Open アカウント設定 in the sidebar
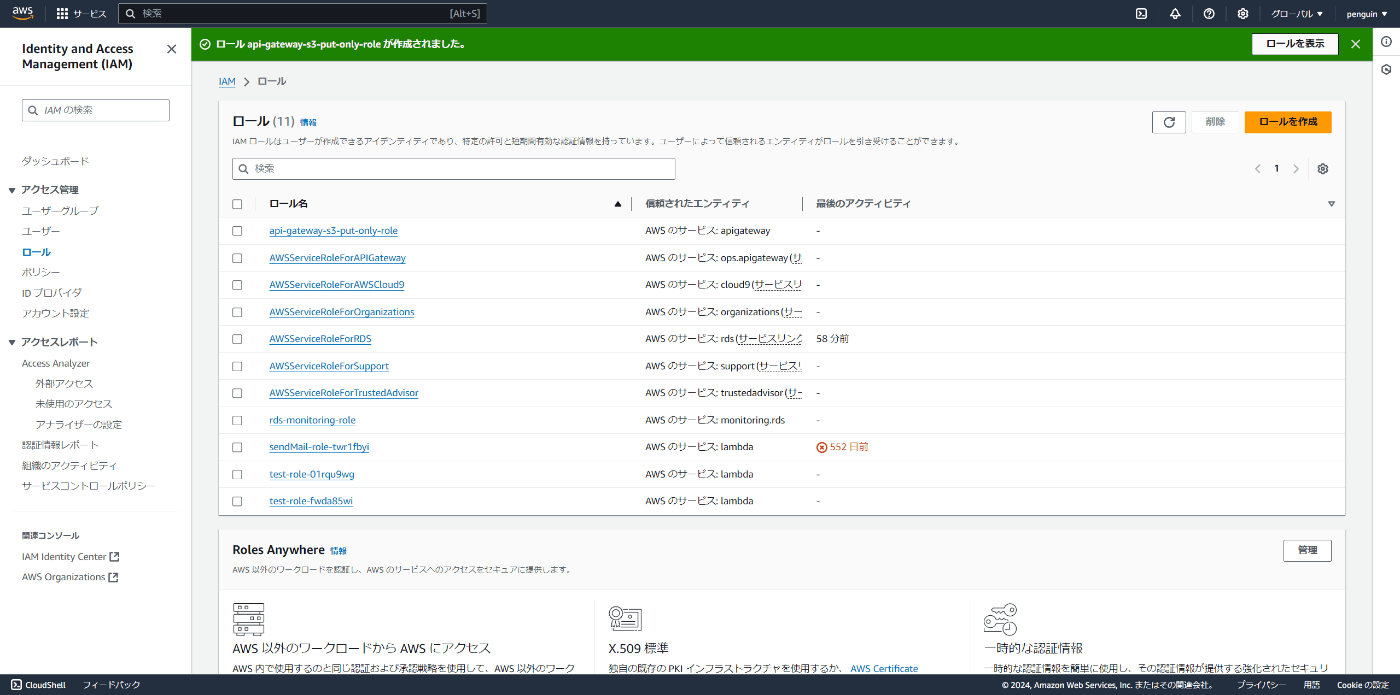 (55, 313)
